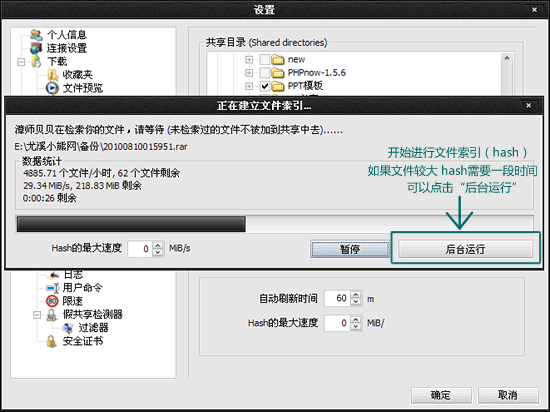
Task: Confirm settings with the 确定 button
Action: [441, 396]
